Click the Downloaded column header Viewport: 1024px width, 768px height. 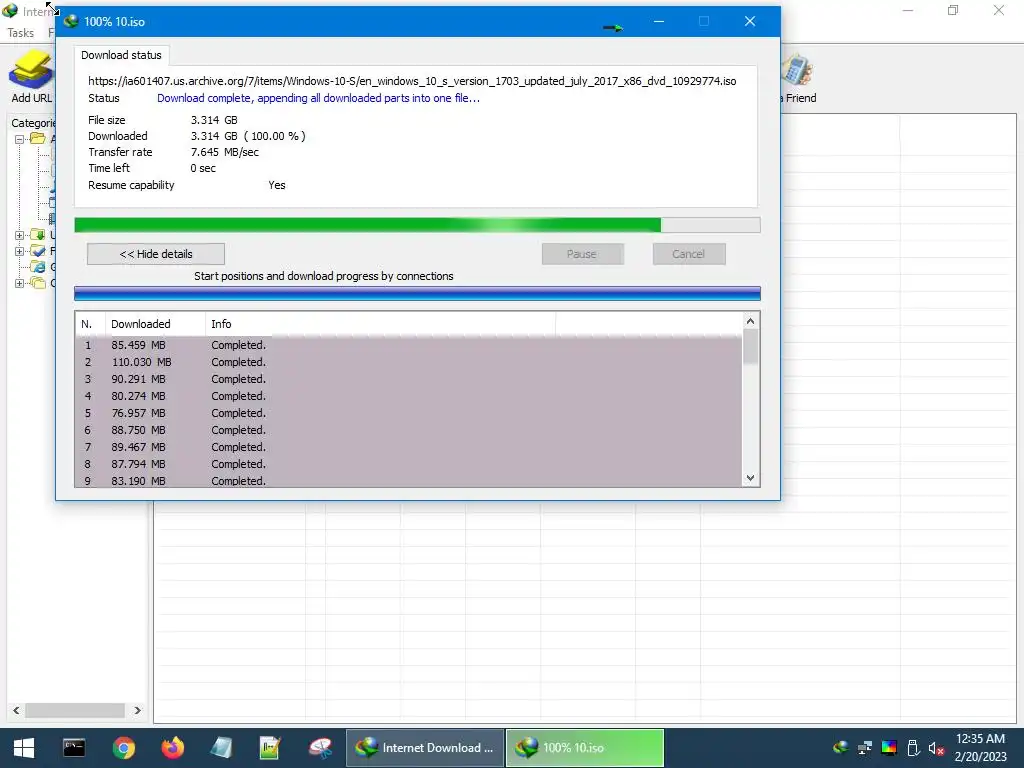[x=155, y=324]
